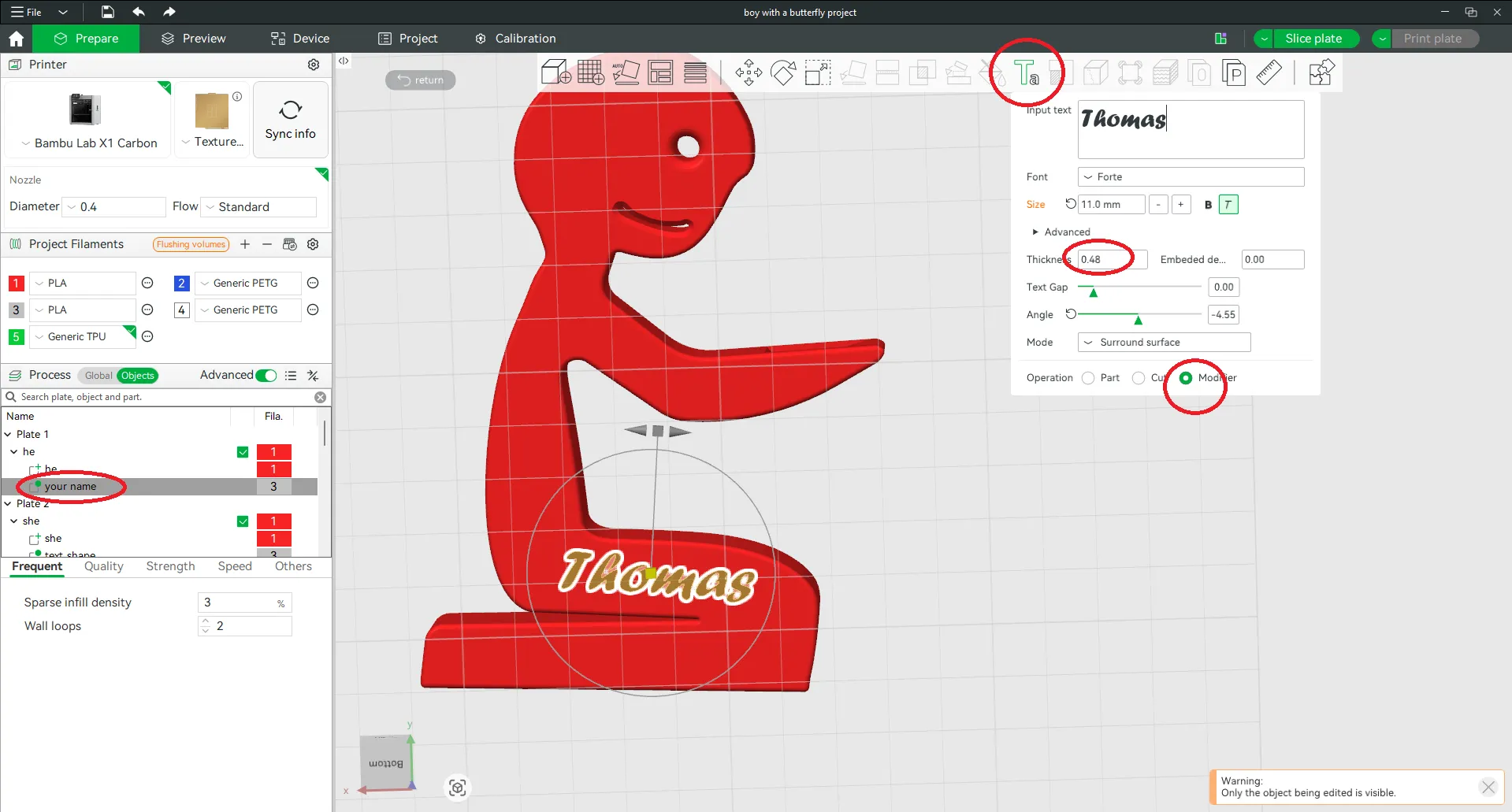The height and width of the screenshot is (812, 1512).
Task: Open the Measure ruler tool
Action: (x=1269, y=72)
